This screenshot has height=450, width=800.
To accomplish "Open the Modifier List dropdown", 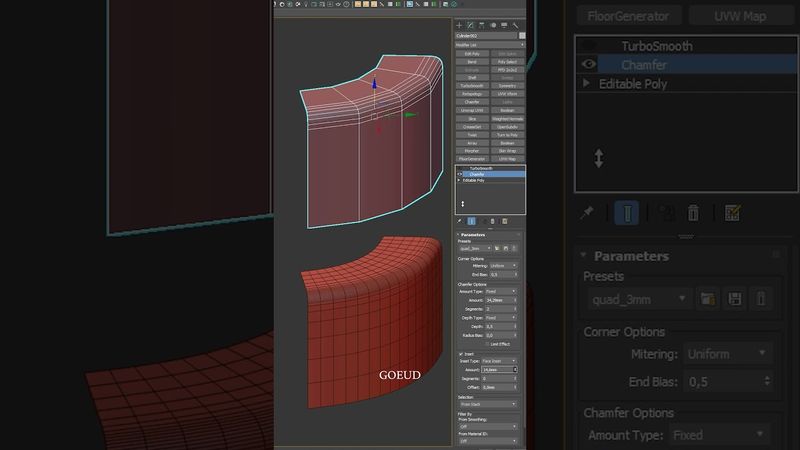I will (x=490, y=45).
